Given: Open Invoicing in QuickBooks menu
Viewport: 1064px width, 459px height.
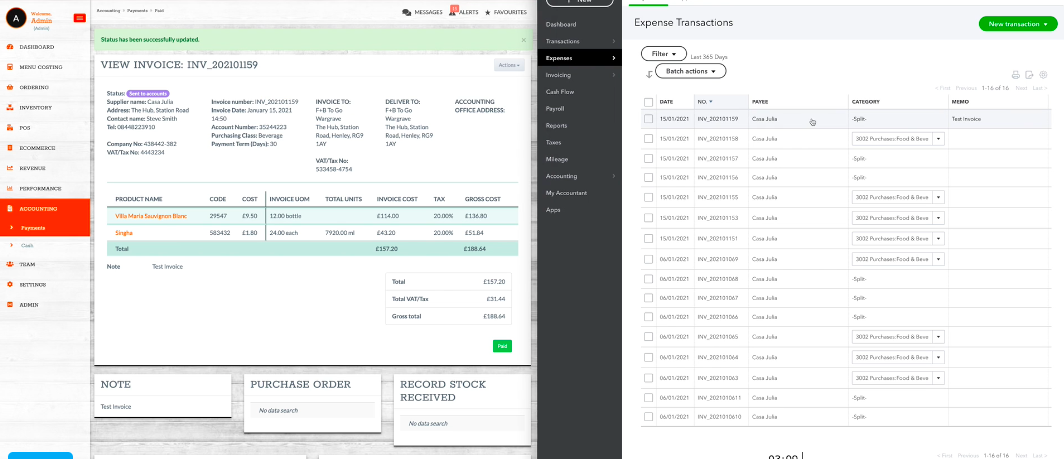Looking at the screenshot, I should [558, 75].
